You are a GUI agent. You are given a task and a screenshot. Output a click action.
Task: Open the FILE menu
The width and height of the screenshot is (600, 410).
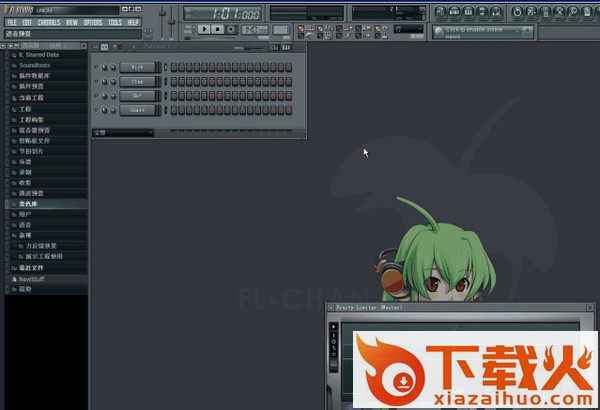tap(12, 23)
